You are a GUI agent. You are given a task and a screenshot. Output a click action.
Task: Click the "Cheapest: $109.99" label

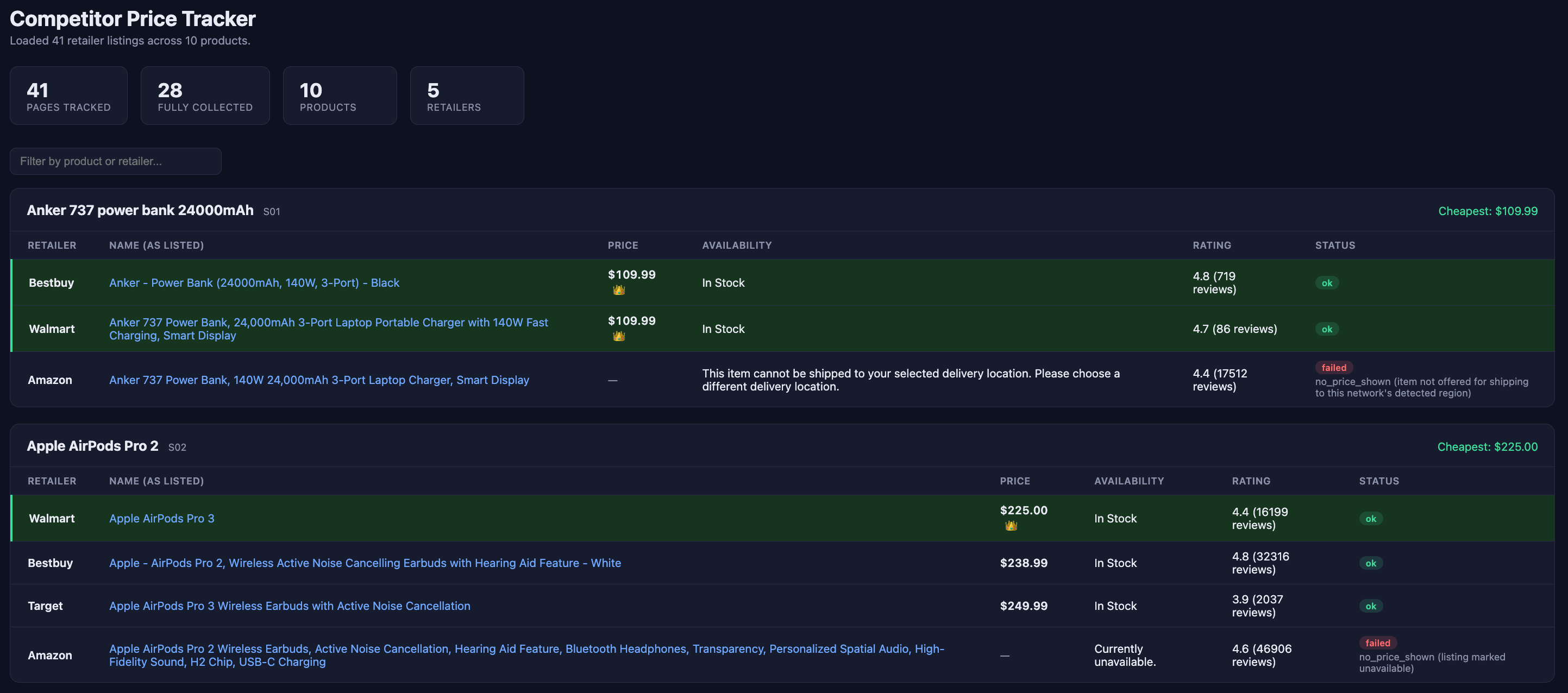[1488, 211]
